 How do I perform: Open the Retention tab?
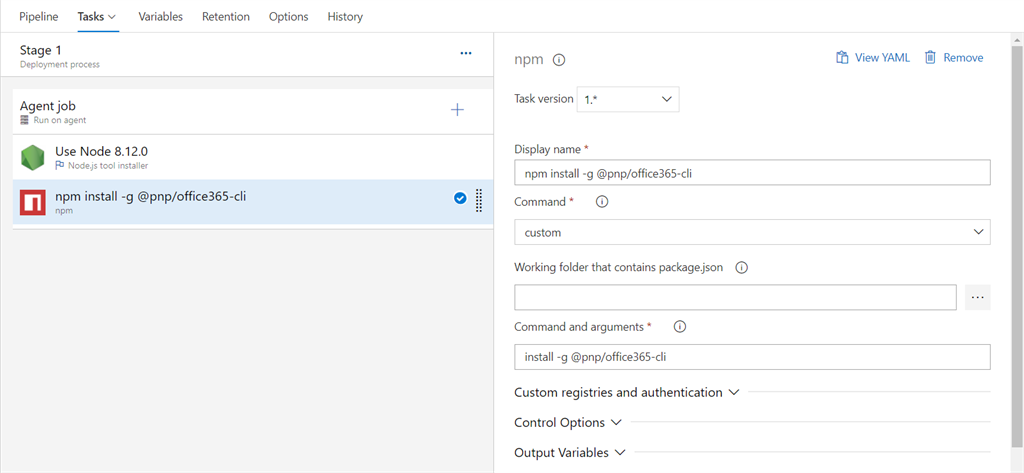point(226,16)
